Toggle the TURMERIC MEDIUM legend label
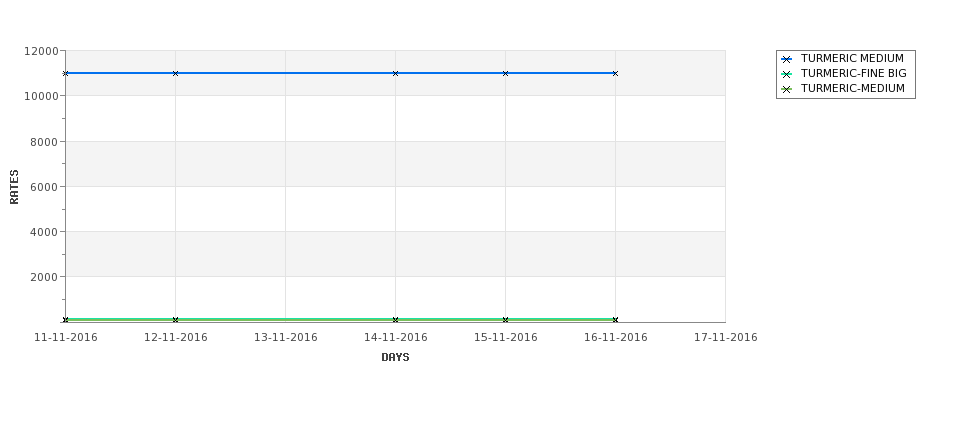975x429 pixels. 852,59
